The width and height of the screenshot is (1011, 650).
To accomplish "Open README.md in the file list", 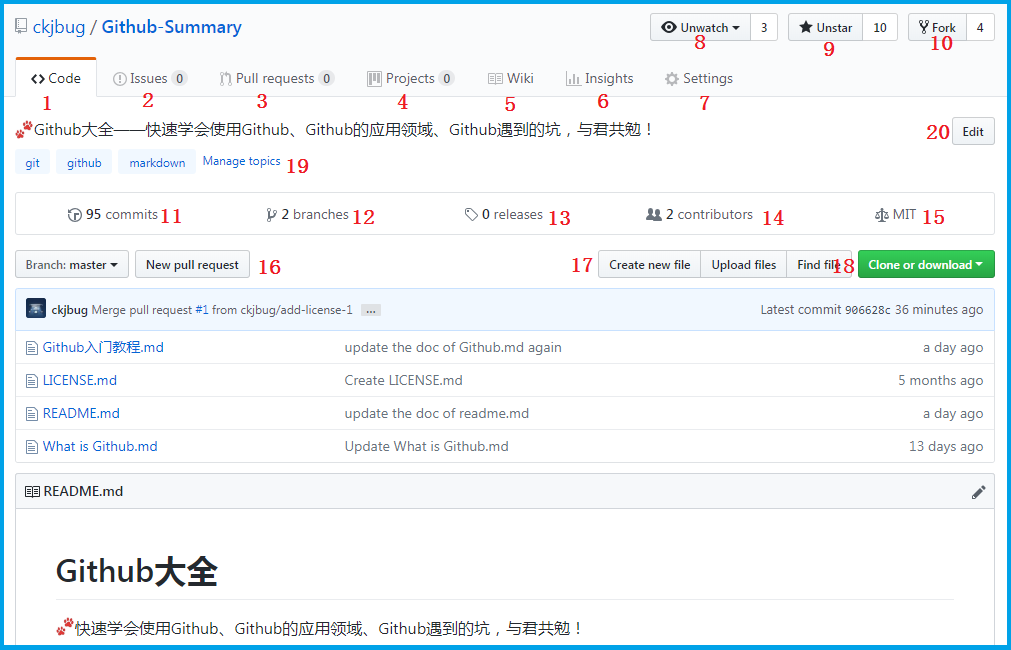I will point(81,413).
